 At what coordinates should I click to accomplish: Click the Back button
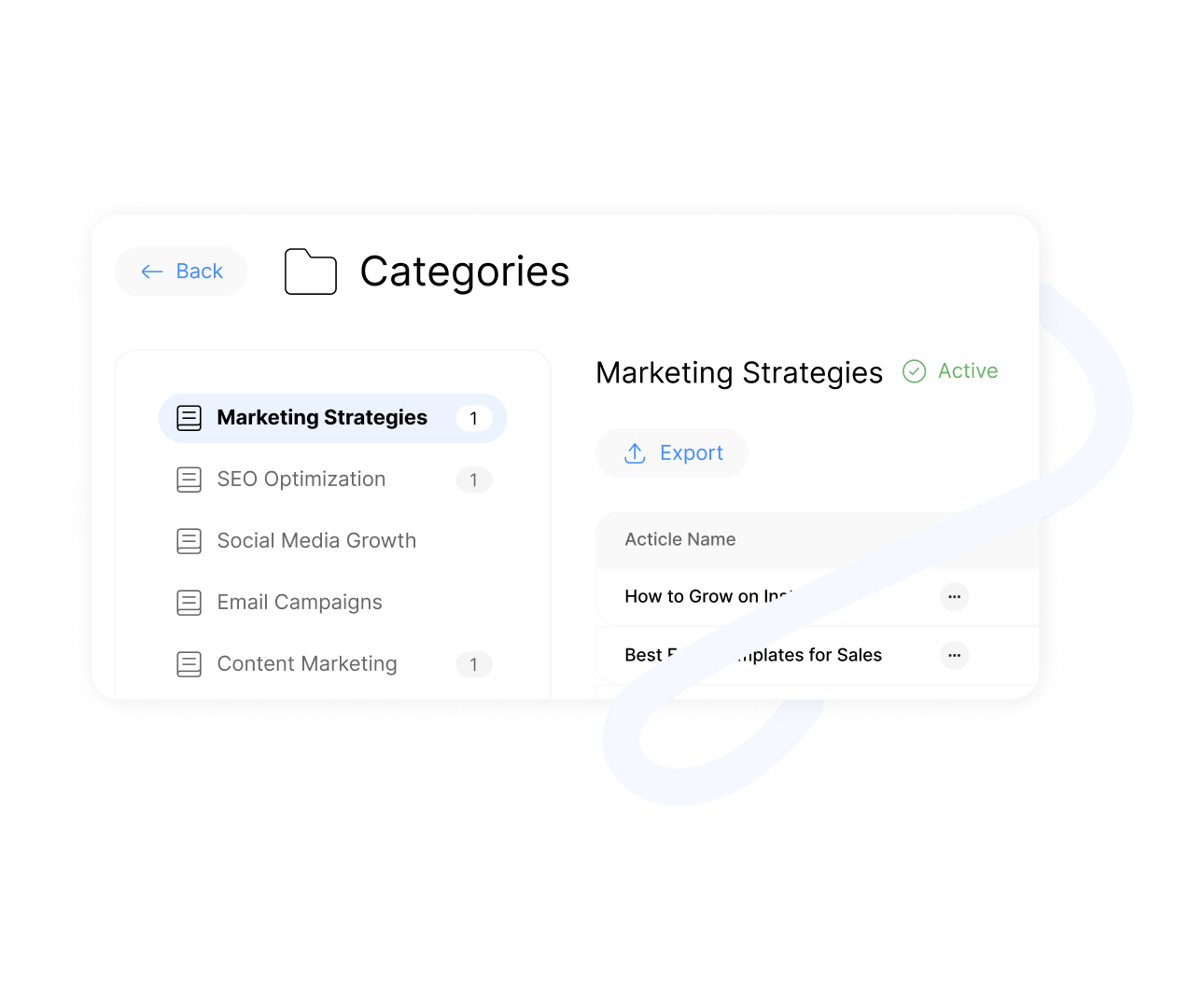pyautogui.click(x=181, y=271)
